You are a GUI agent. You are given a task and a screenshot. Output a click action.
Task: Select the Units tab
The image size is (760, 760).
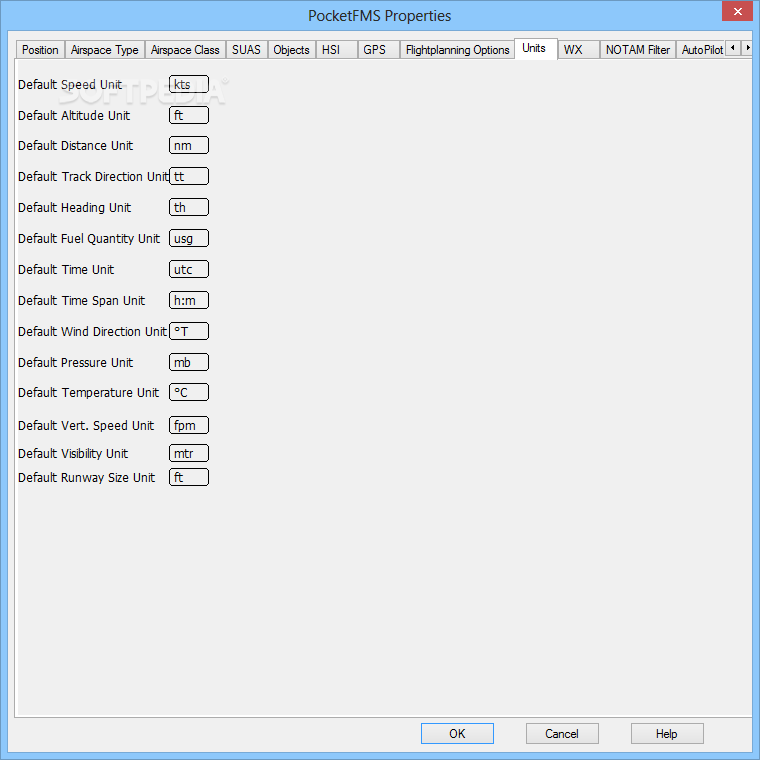(536, 48)
